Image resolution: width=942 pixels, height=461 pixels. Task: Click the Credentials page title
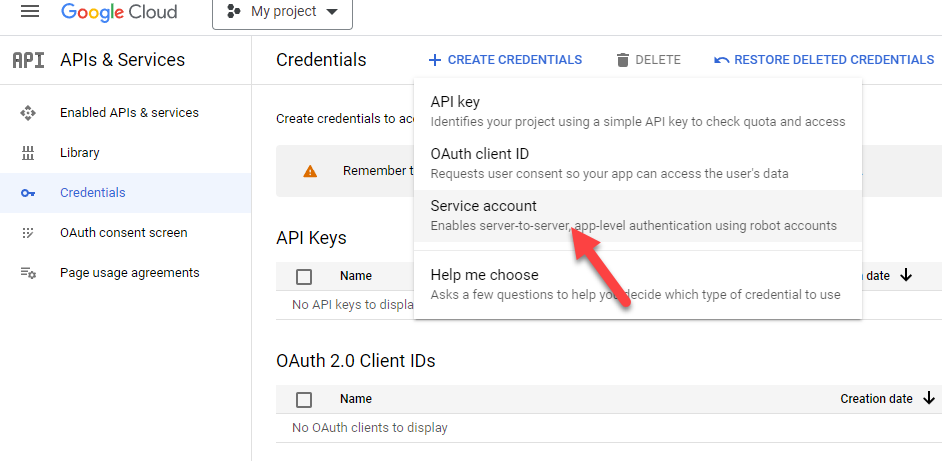(321, 60)
